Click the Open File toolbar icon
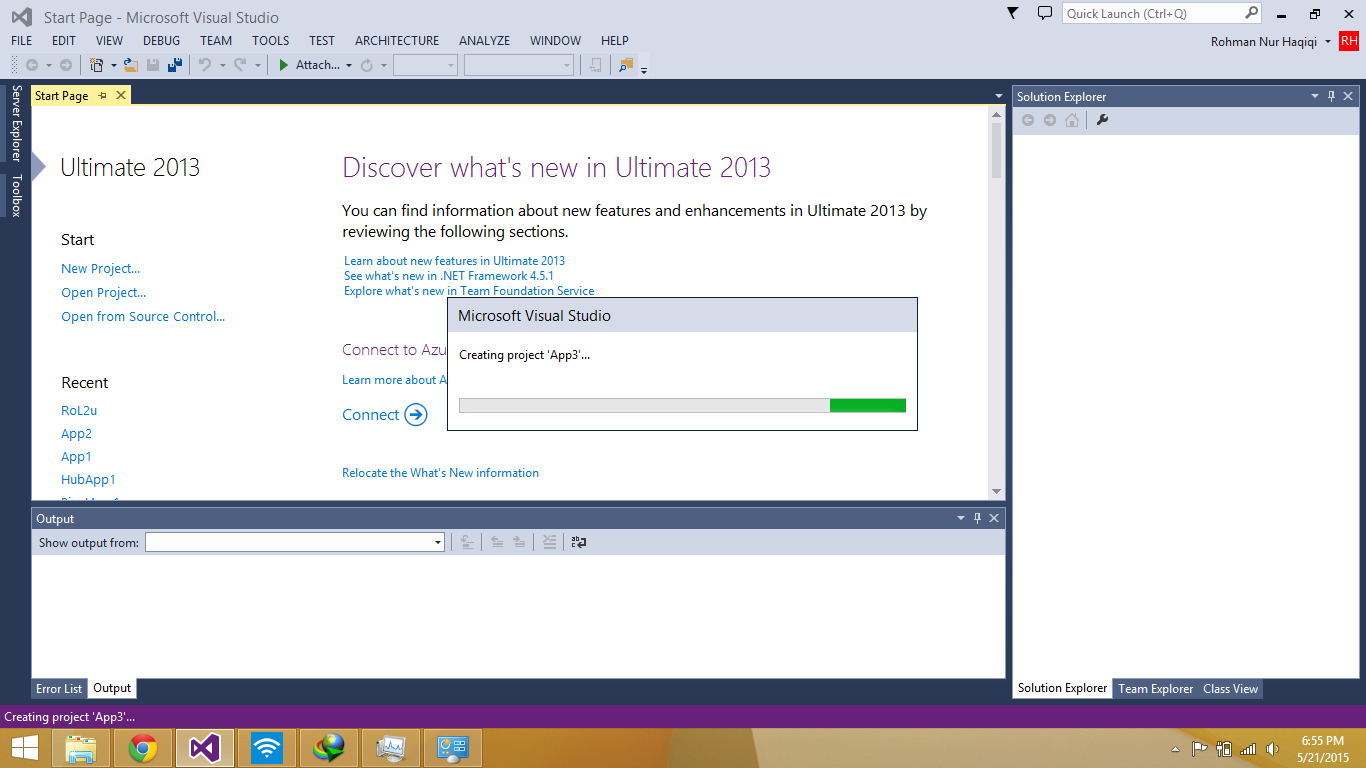This screenshot has width=1366, height=768. coord(130,65)
